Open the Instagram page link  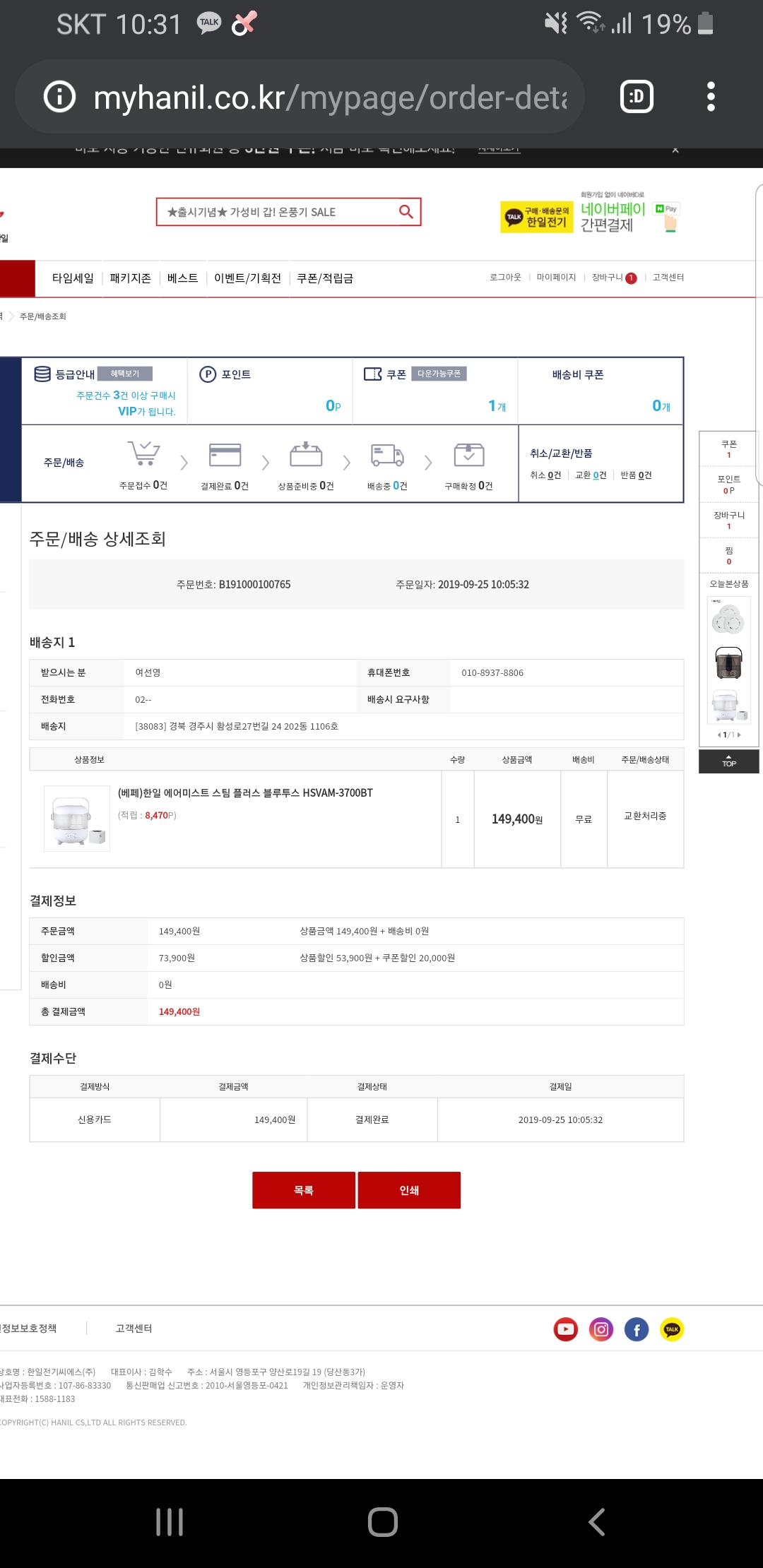click(601, 1330)
